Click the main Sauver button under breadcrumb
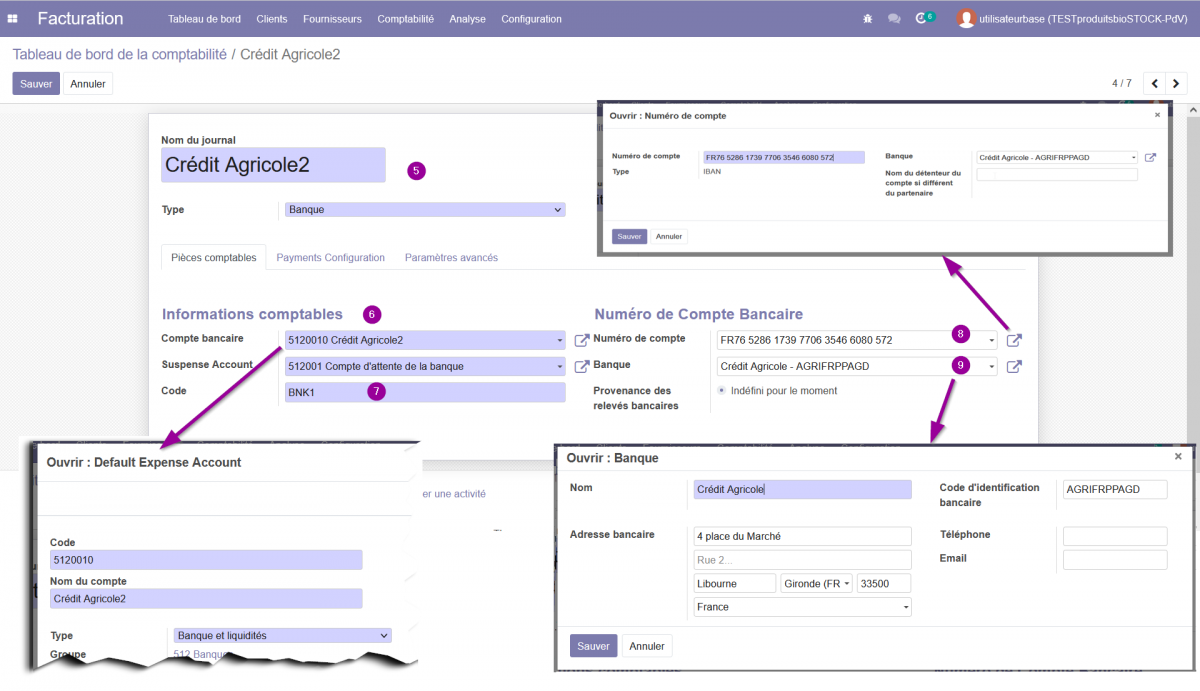Viewport: 1200px width, 691px height. (36, 84)
